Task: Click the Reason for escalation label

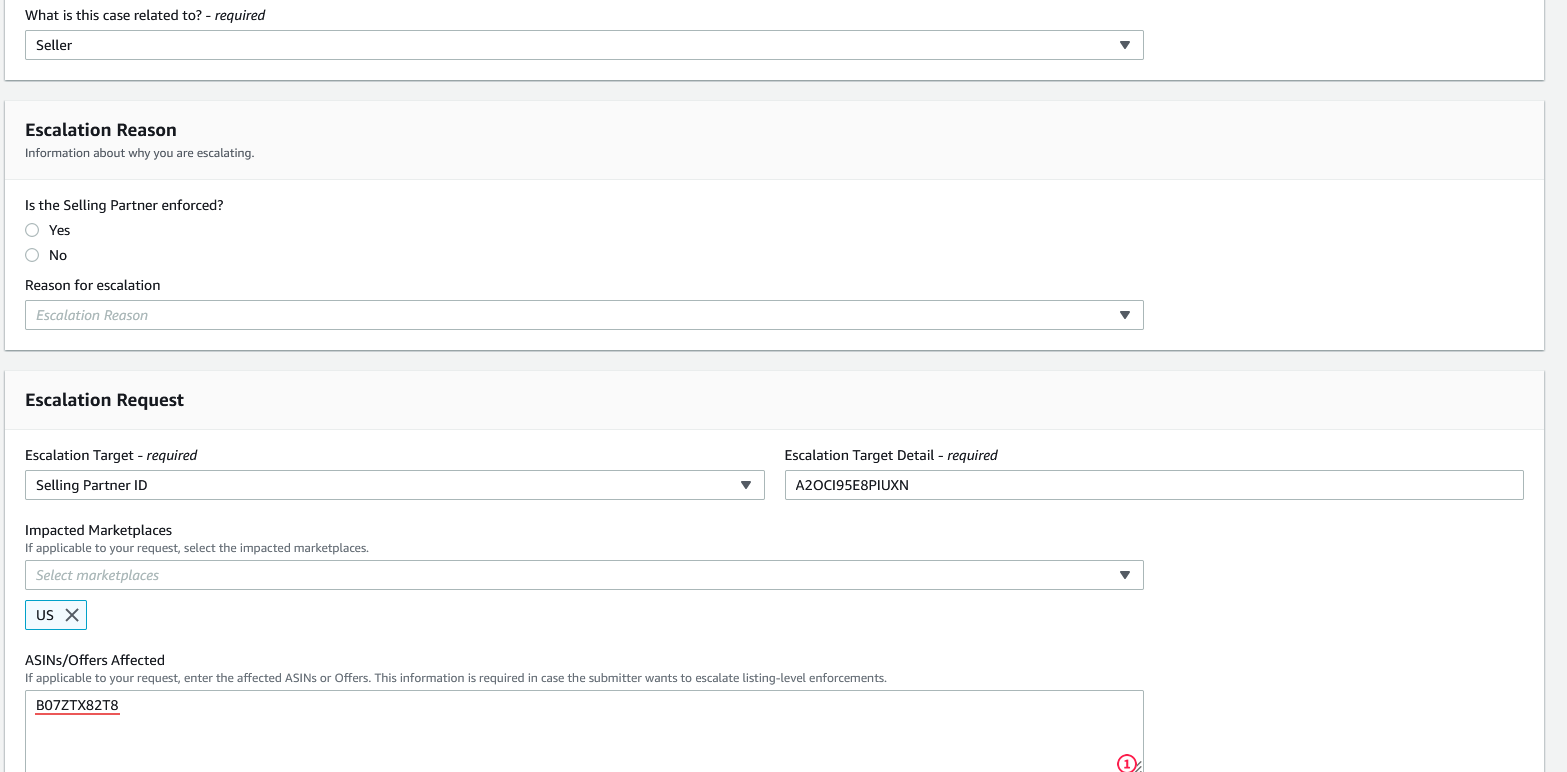Action: tap(92, 285)
